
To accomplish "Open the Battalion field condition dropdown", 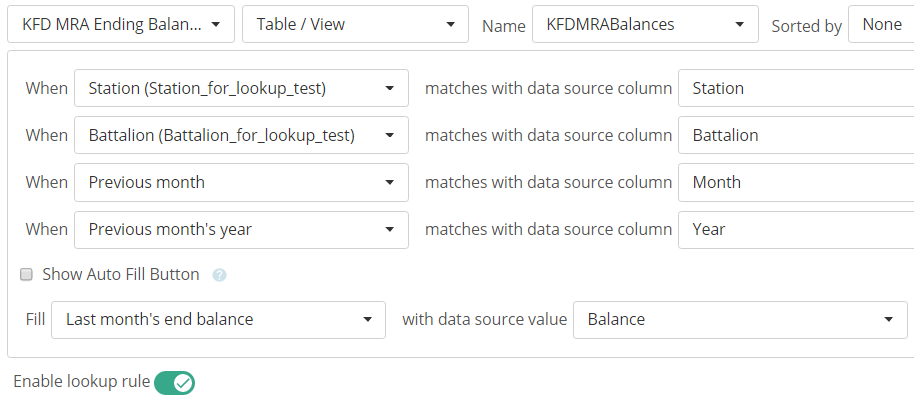I will pyautogui.click(x=241, y=135).
